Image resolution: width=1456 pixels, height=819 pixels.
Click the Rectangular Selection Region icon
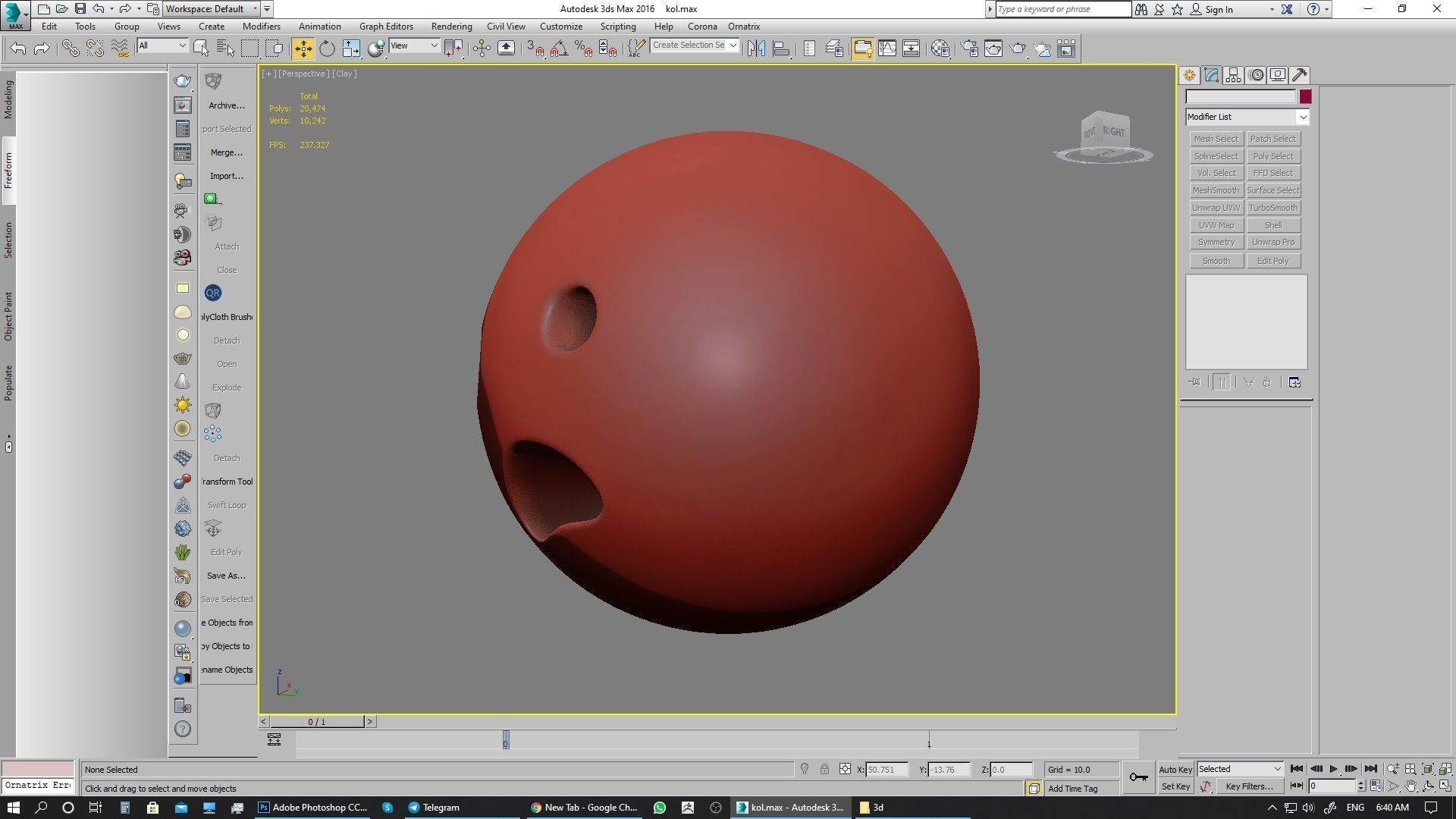[x=249, y=49]
